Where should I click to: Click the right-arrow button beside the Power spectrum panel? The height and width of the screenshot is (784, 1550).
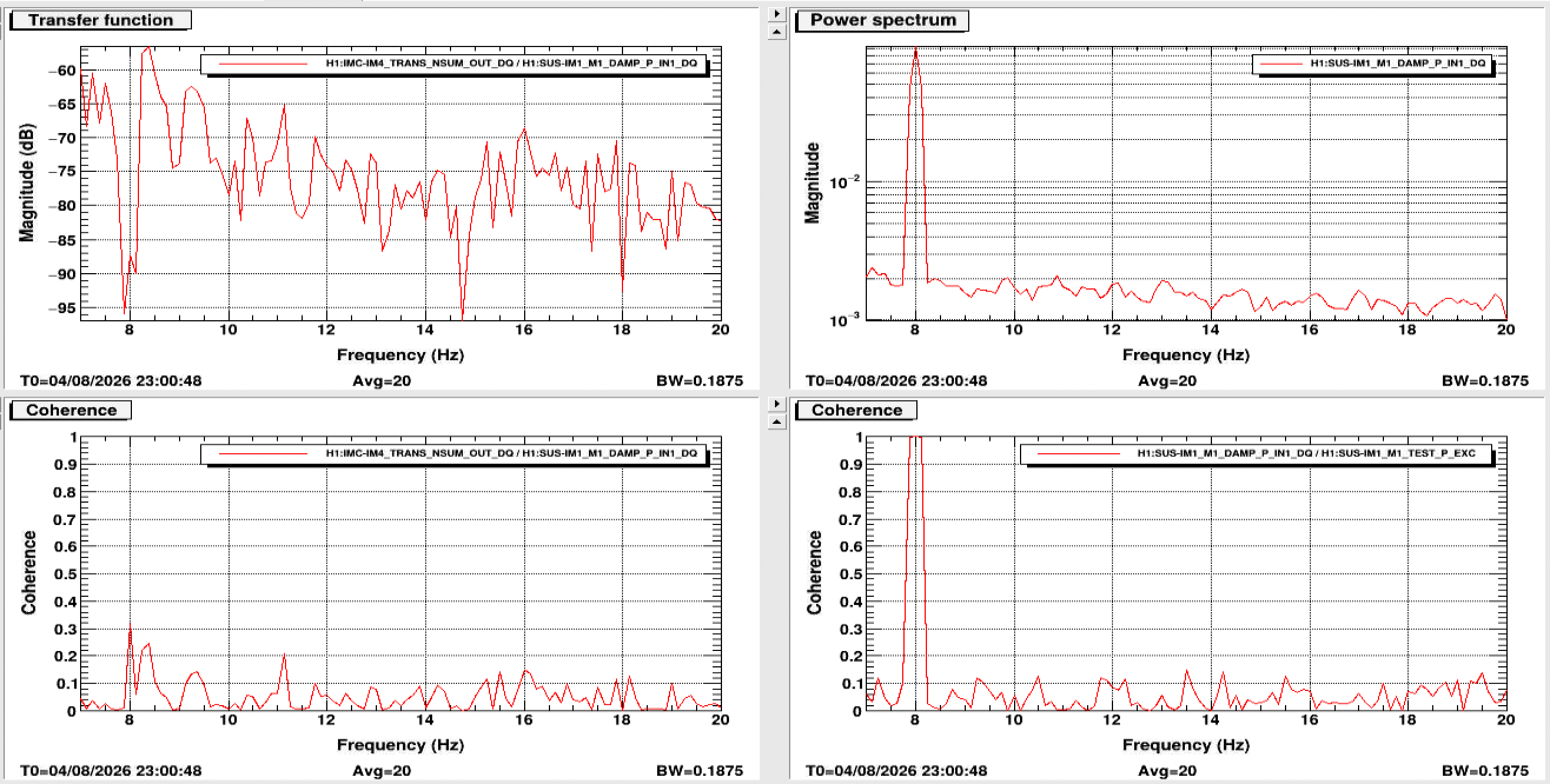click(777, 14)
